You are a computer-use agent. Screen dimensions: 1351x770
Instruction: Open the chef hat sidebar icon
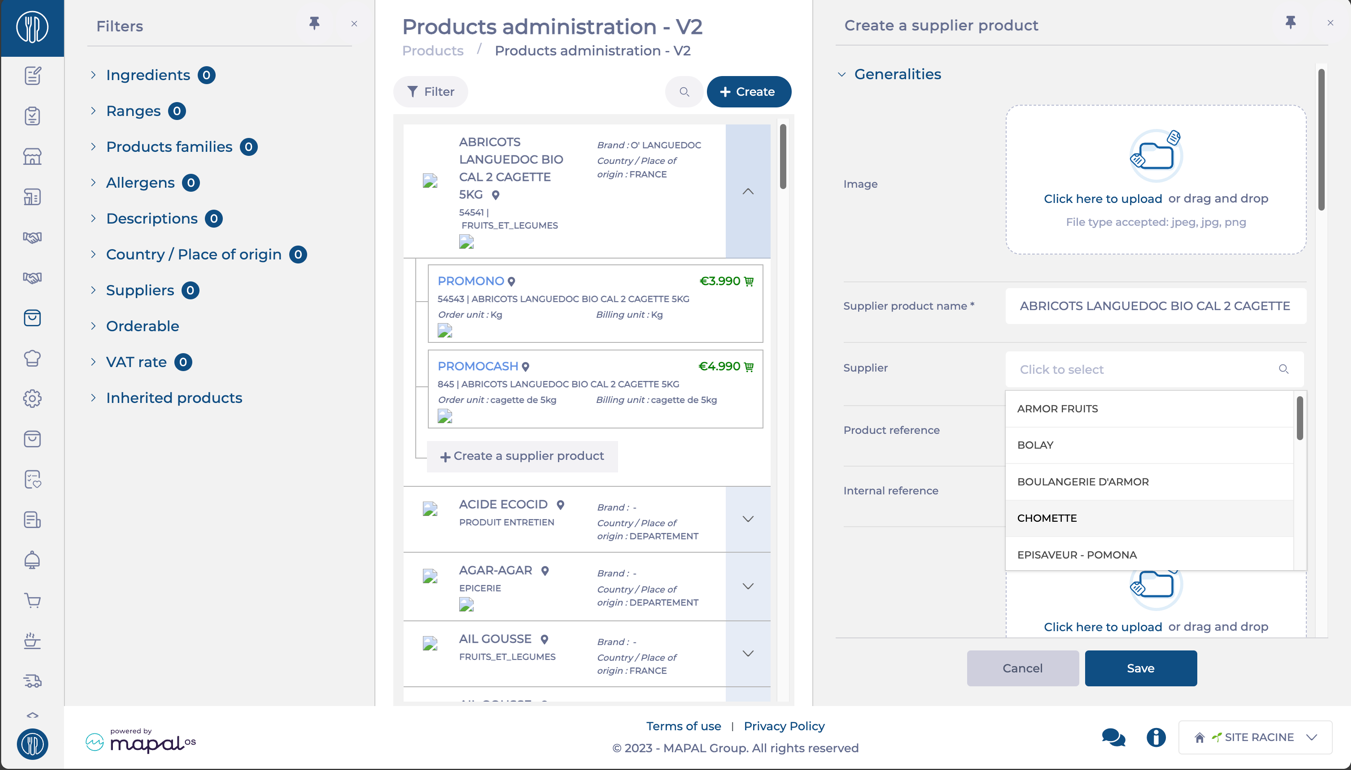coord(32,358)
